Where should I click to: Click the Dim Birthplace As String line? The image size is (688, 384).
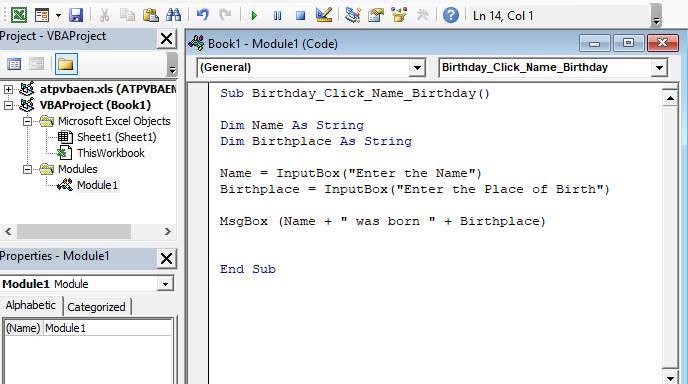316,141
